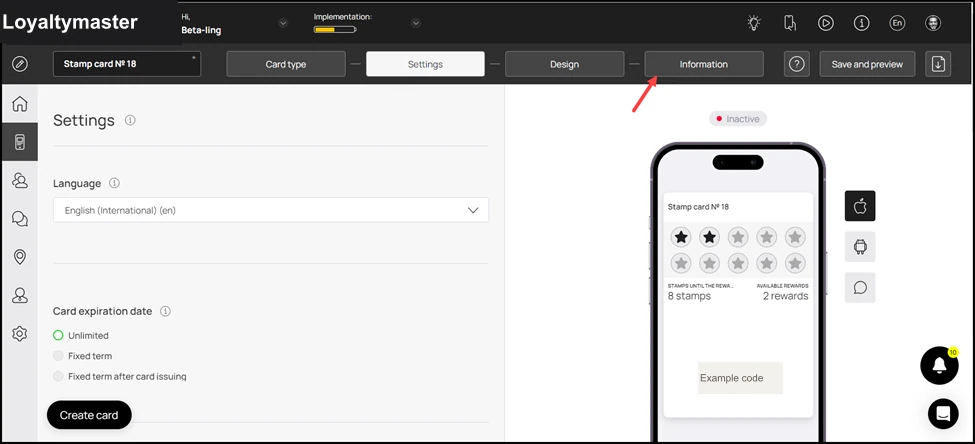Click the Example code area on preview

click(740, 378)
